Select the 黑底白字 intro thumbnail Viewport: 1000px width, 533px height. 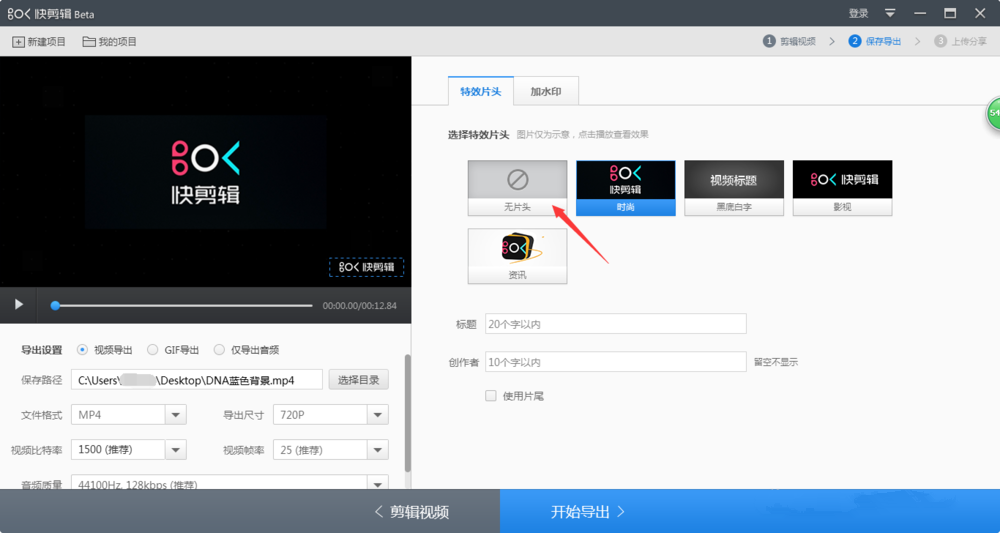coord(734,187)
